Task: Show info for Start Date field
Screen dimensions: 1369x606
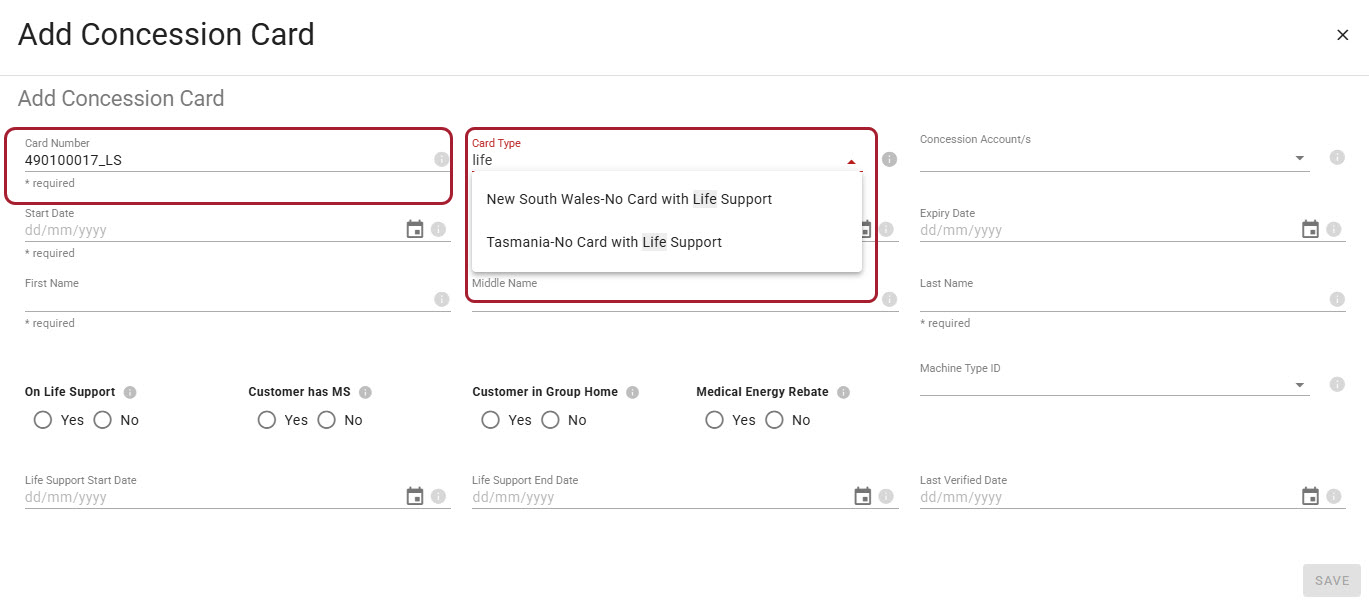Action: [438, 229]
